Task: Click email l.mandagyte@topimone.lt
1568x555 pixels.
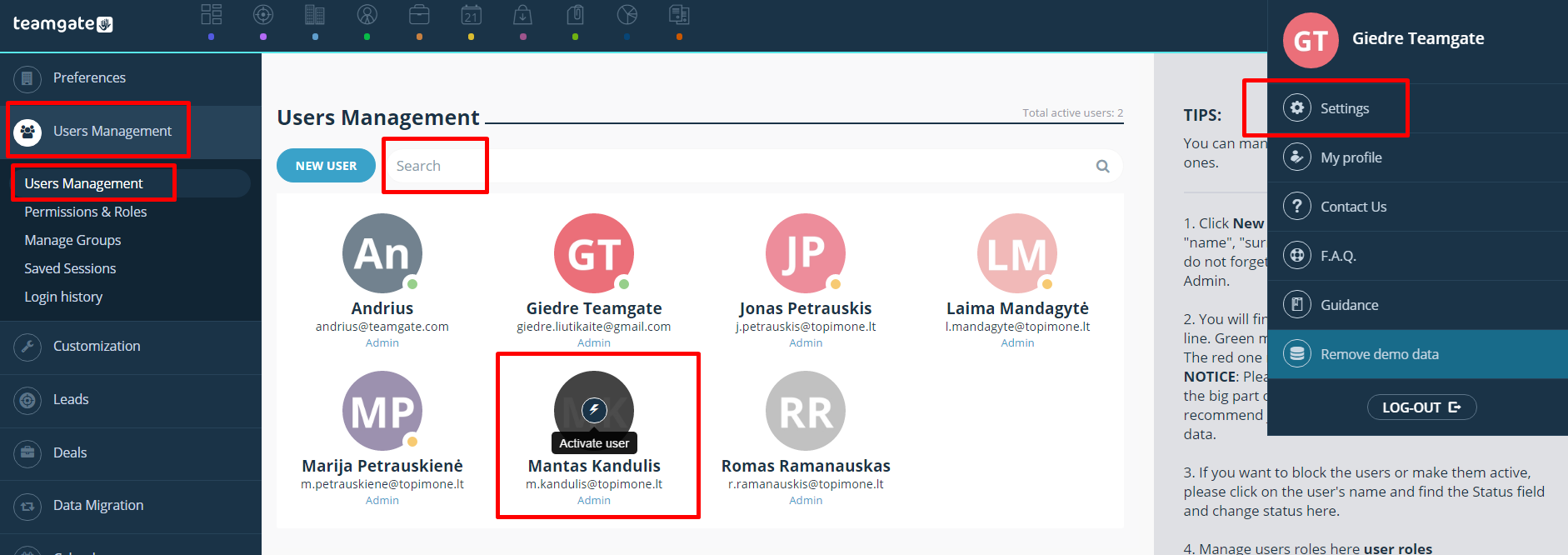Action: pyautogui.click(x=1017, y=327)
